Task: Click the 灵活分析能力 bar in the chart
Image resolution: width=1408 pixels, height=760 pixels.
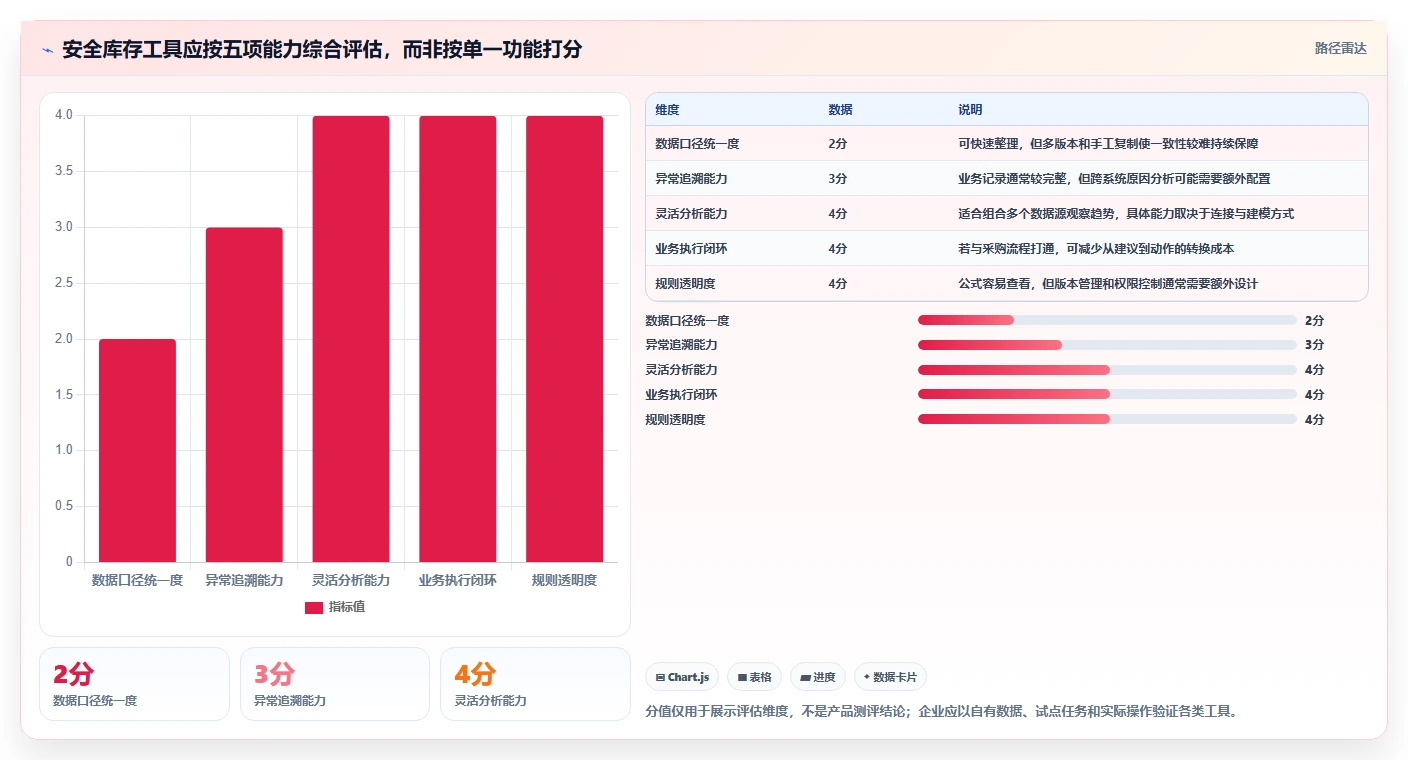Action: [351, 339]
